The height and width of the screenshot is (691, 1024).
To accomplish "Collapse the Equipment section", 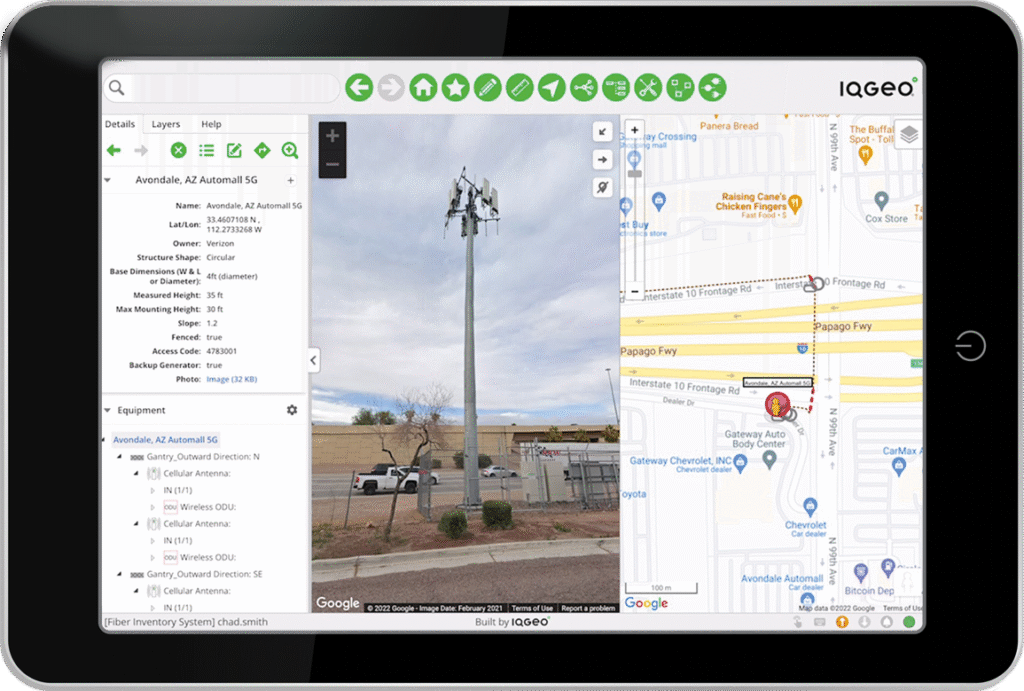I will point(108,410).
